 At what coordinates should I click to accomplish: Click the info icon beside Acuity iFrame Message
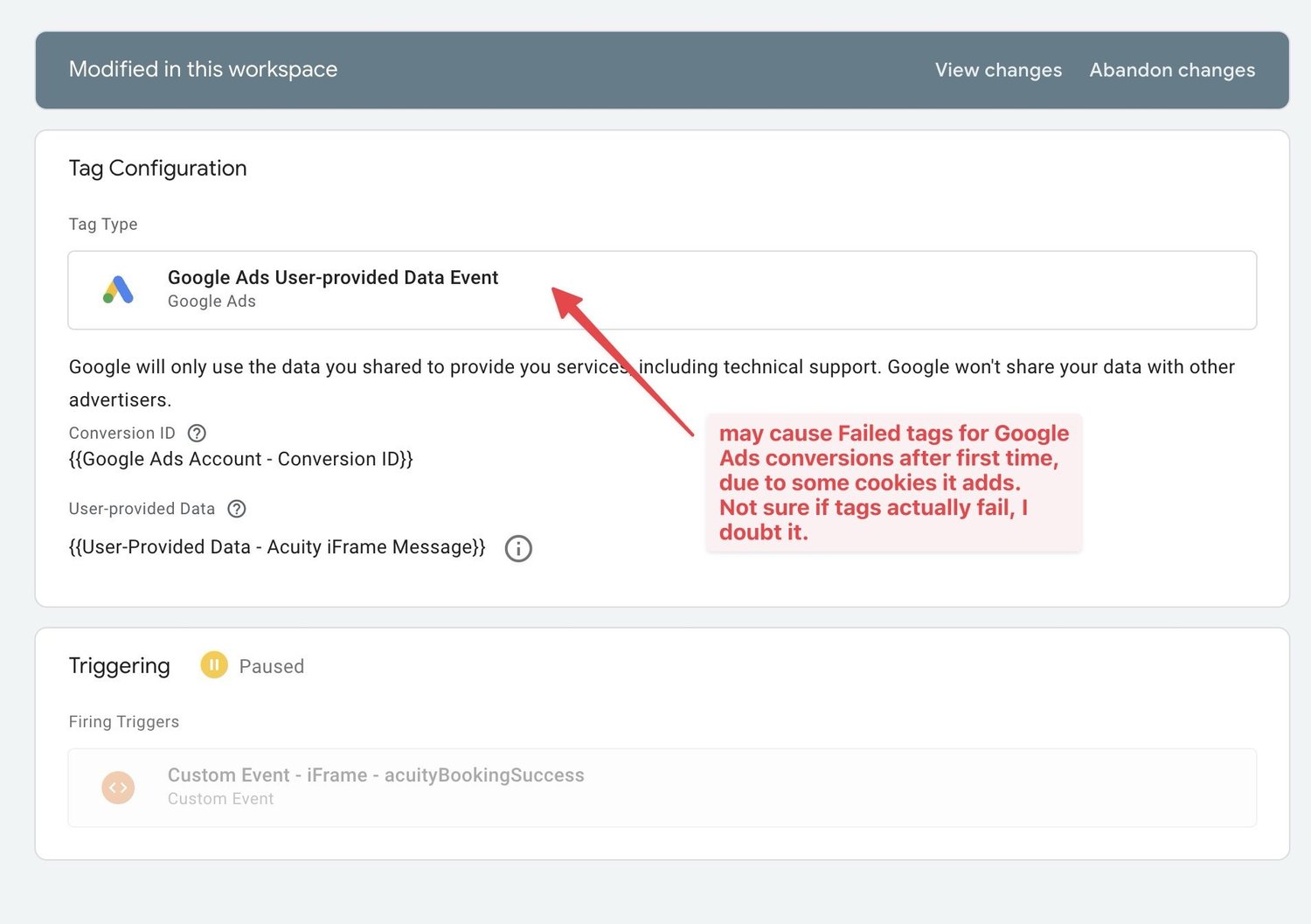(518, 548)
